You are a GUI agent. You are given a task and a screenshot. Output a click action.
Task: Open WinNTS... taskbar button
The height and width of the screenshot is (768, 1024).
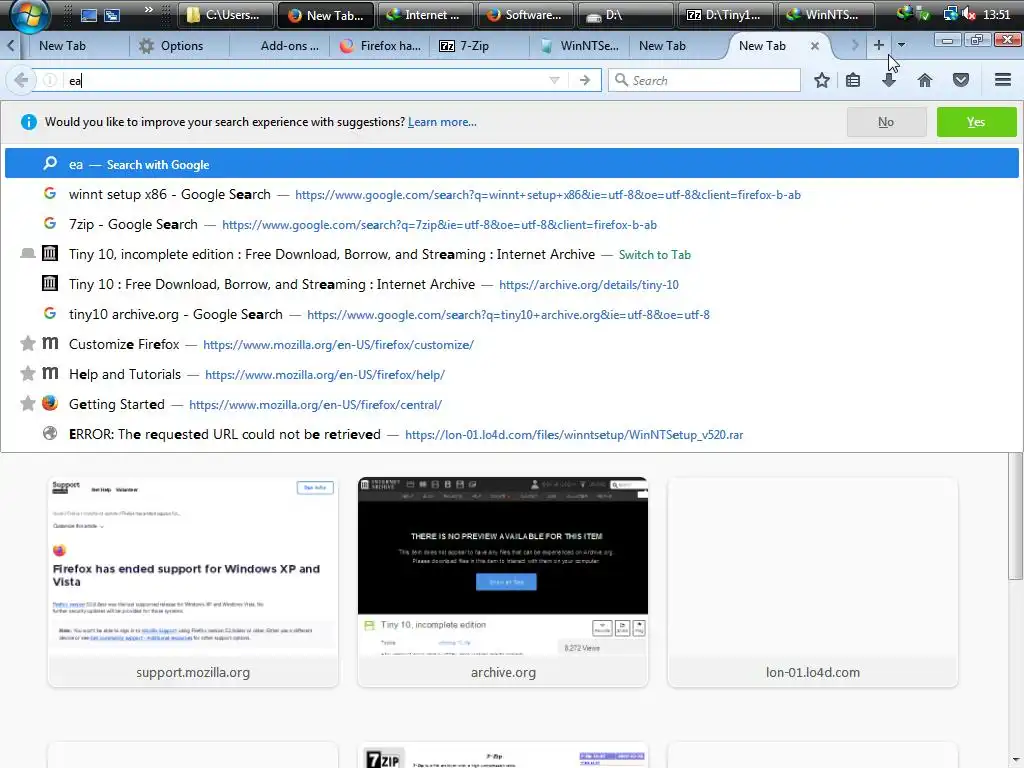[825, 15]
